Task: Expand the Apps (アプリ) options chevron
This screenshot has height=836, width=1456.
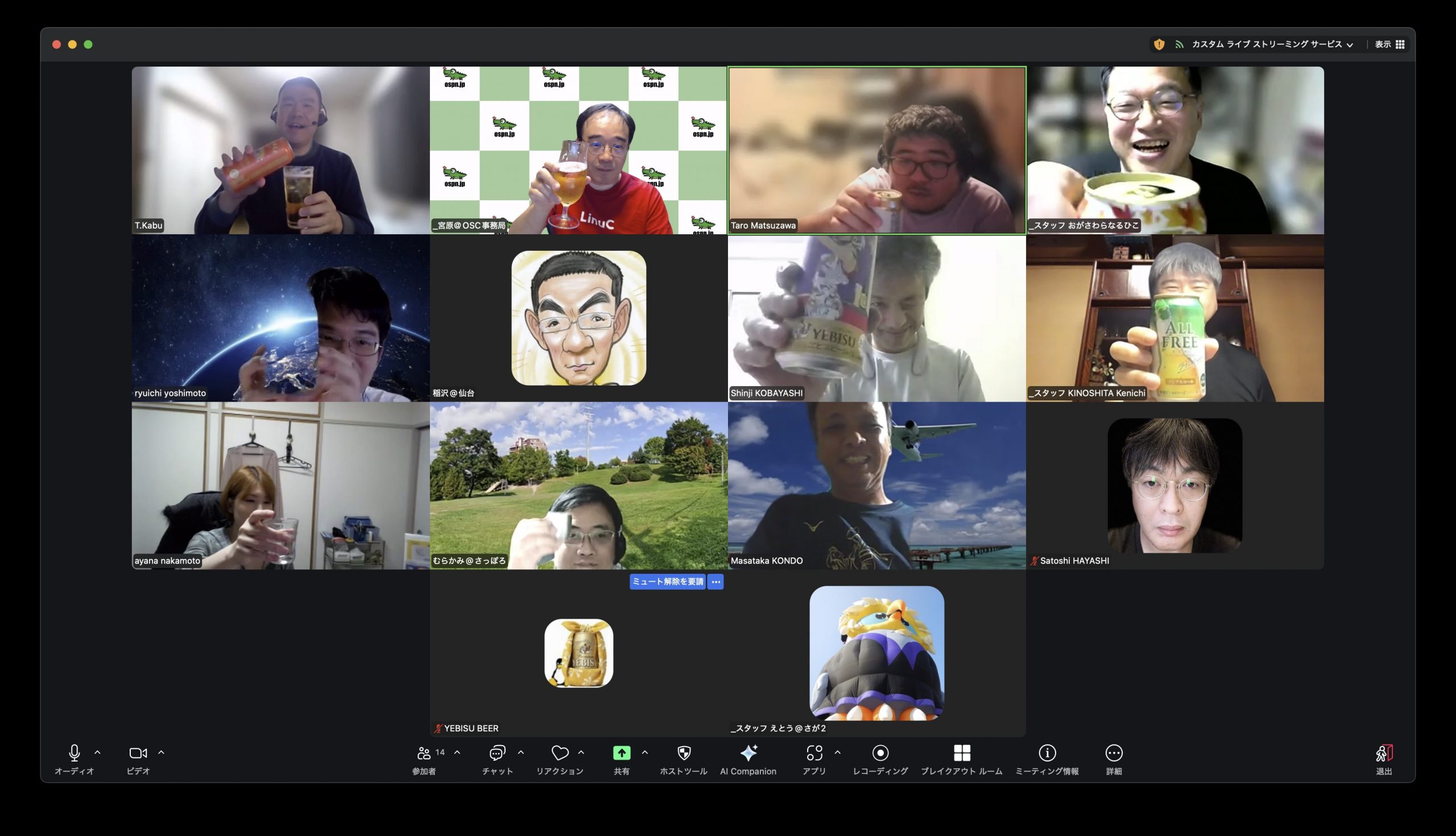Action: 838,752
